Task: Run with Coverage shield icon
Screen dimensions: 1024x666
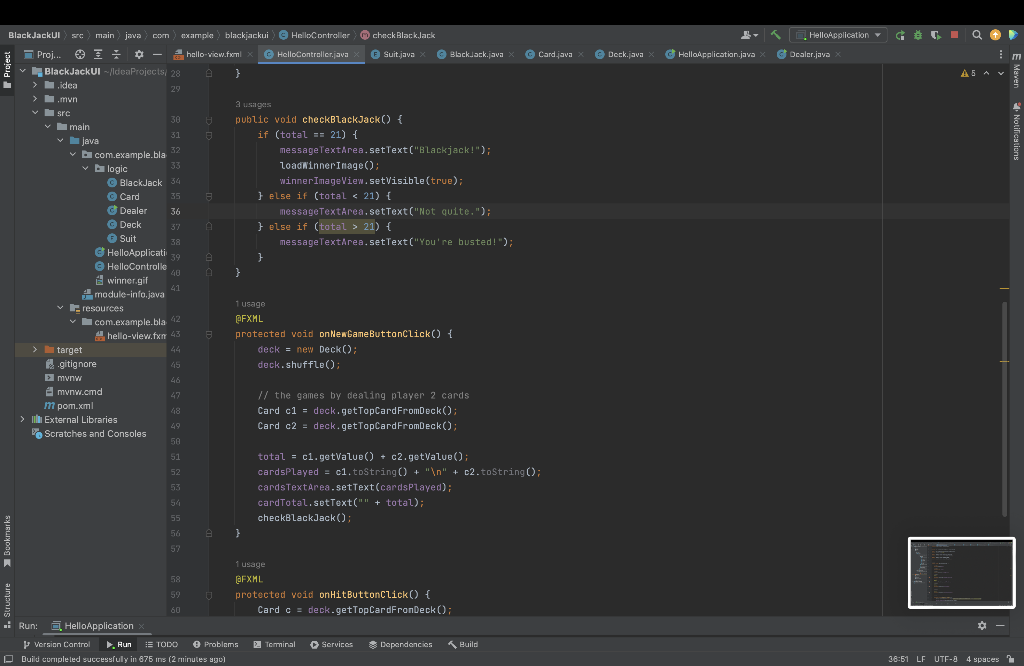Action: click(x=936, y=35)
